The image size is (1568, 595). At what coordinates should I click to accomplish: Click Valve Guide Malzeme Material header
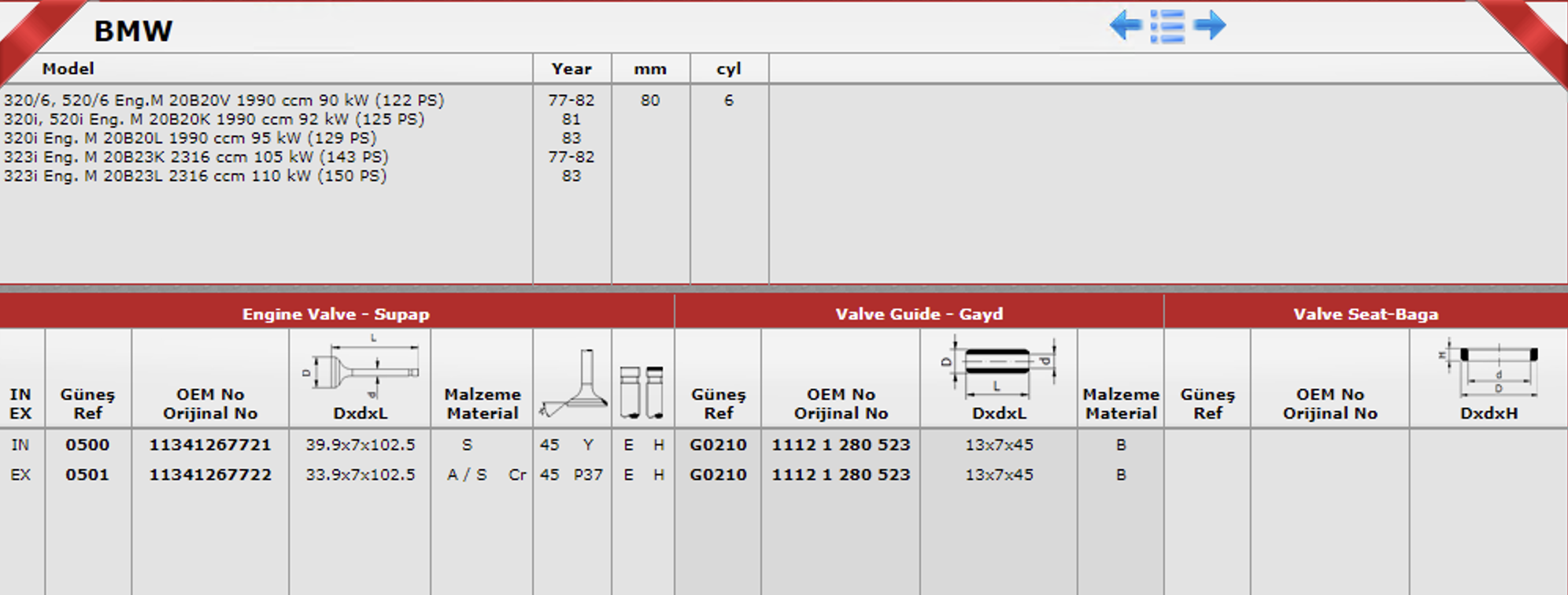click(1121, 404)
